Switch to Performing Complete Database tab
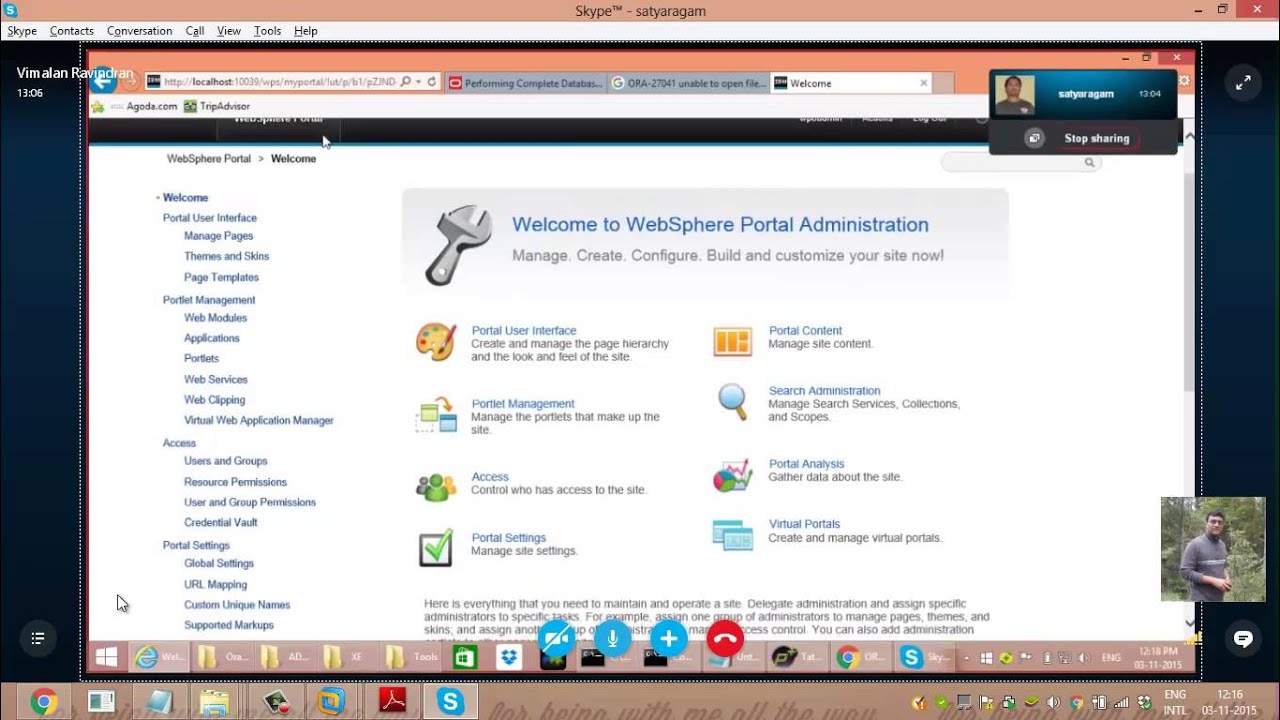Image resolution: width=1280 pixels, height=720 pixels. (x=525, y=83)
